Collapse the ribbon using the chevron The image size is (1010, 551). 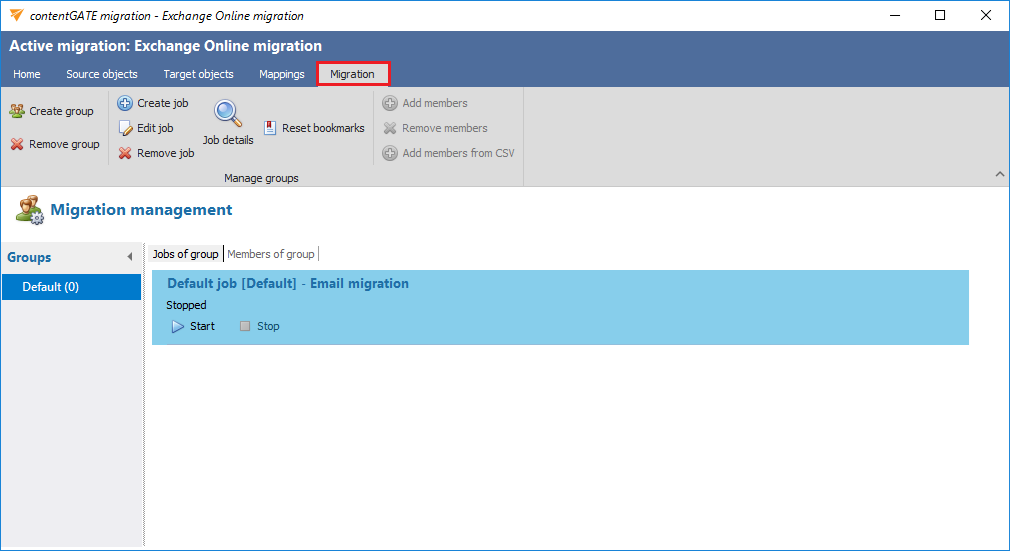click(x=999, y=175)
